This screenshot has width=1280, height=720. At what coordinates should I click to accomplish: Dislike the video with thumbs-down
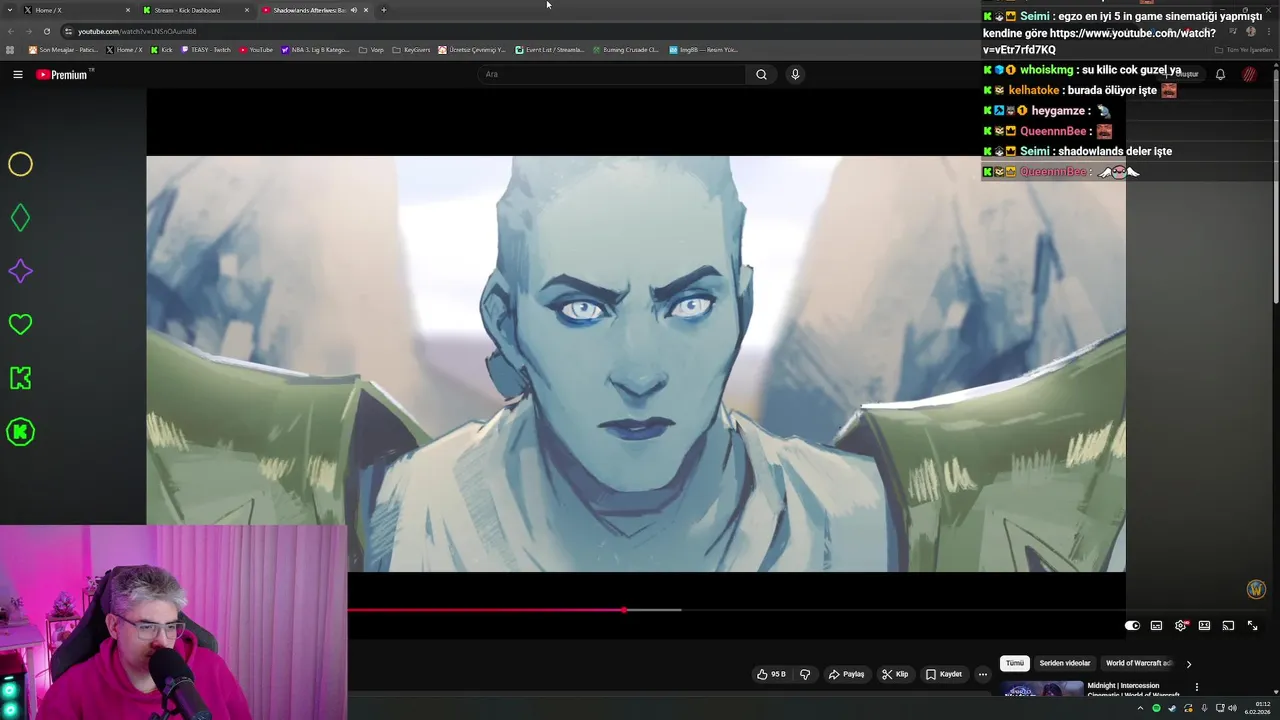pyautogui.click(x=805, y=674)
